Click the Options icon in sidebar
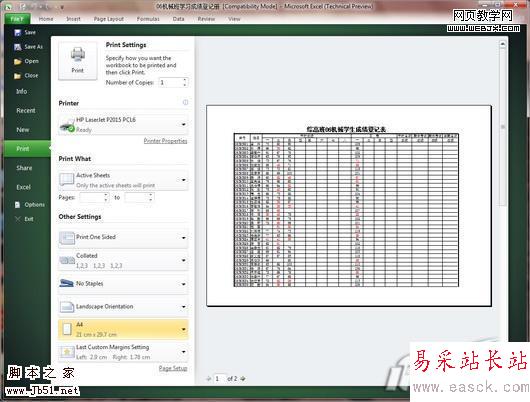This screenshot has height=402, width=530. click(x=18, y=205)
